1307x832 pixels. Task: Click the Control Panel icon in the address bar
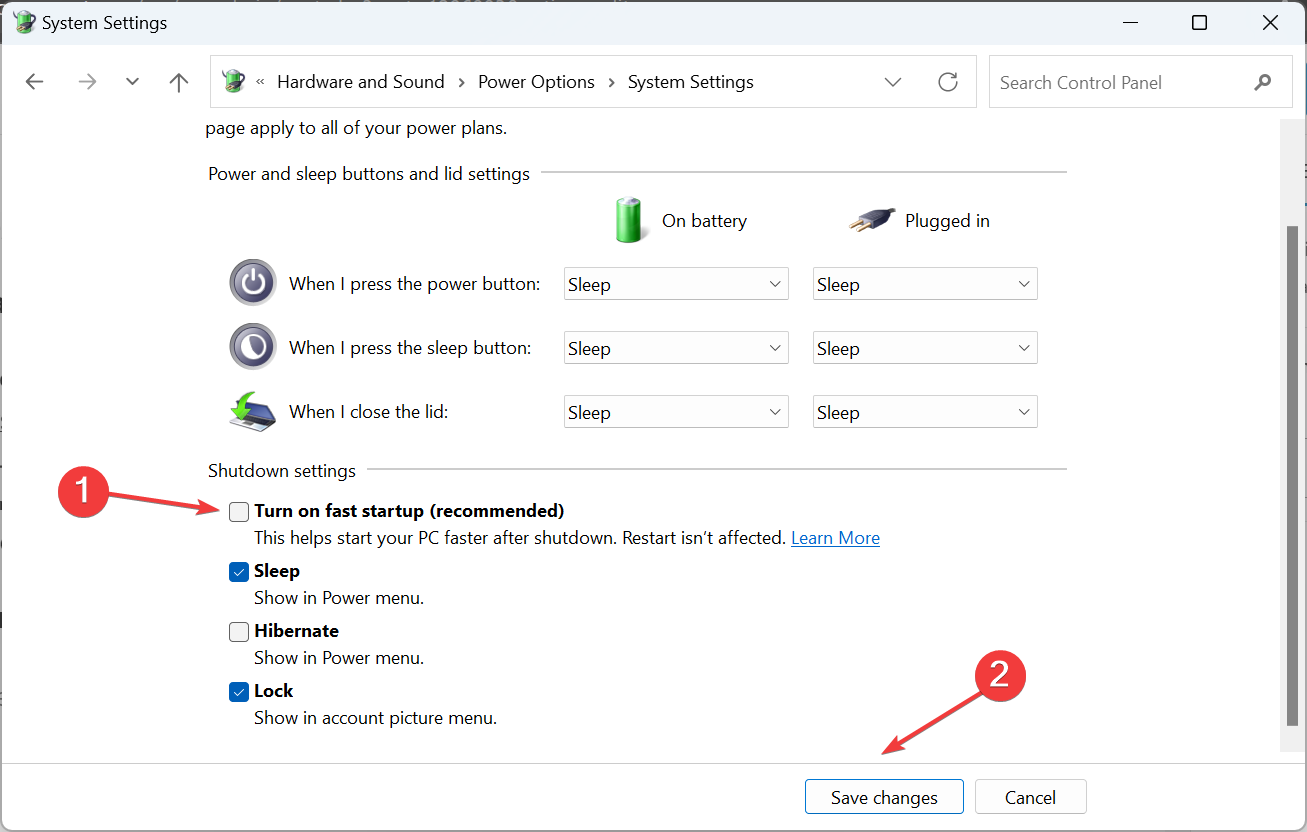[233, 81]
